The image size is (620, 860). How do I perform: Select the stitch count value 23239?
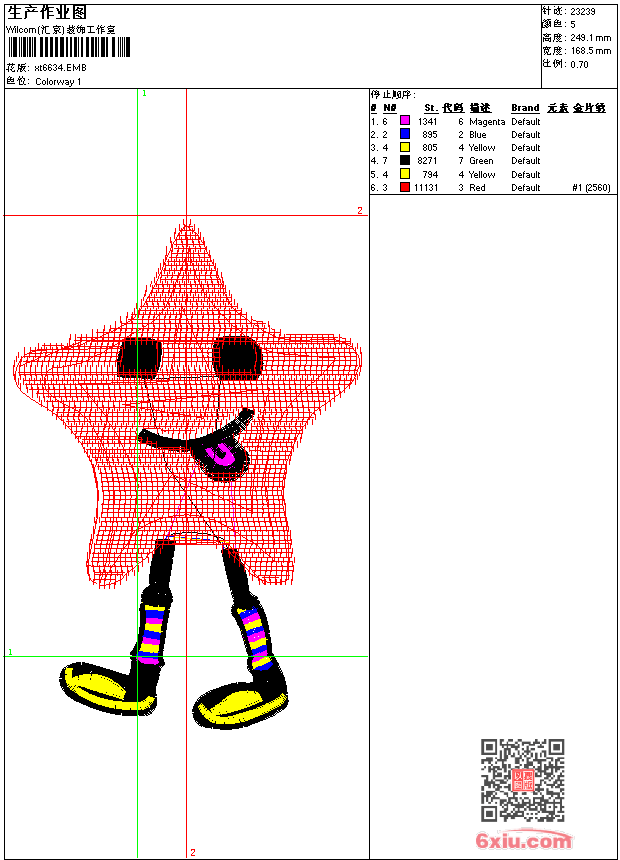[x=583, y=12]
